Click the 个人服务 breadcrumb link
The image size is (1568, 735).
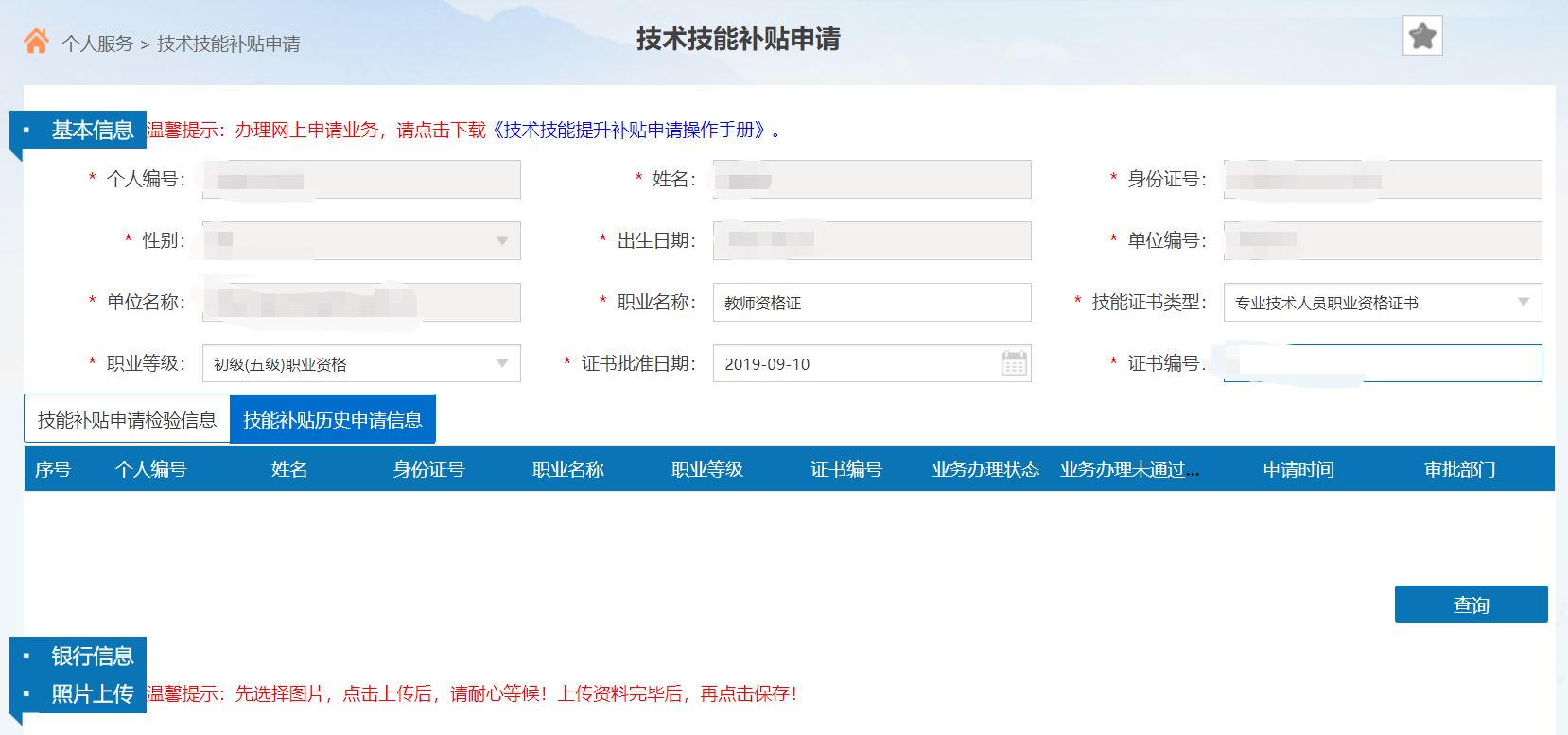tap(97, 44)
